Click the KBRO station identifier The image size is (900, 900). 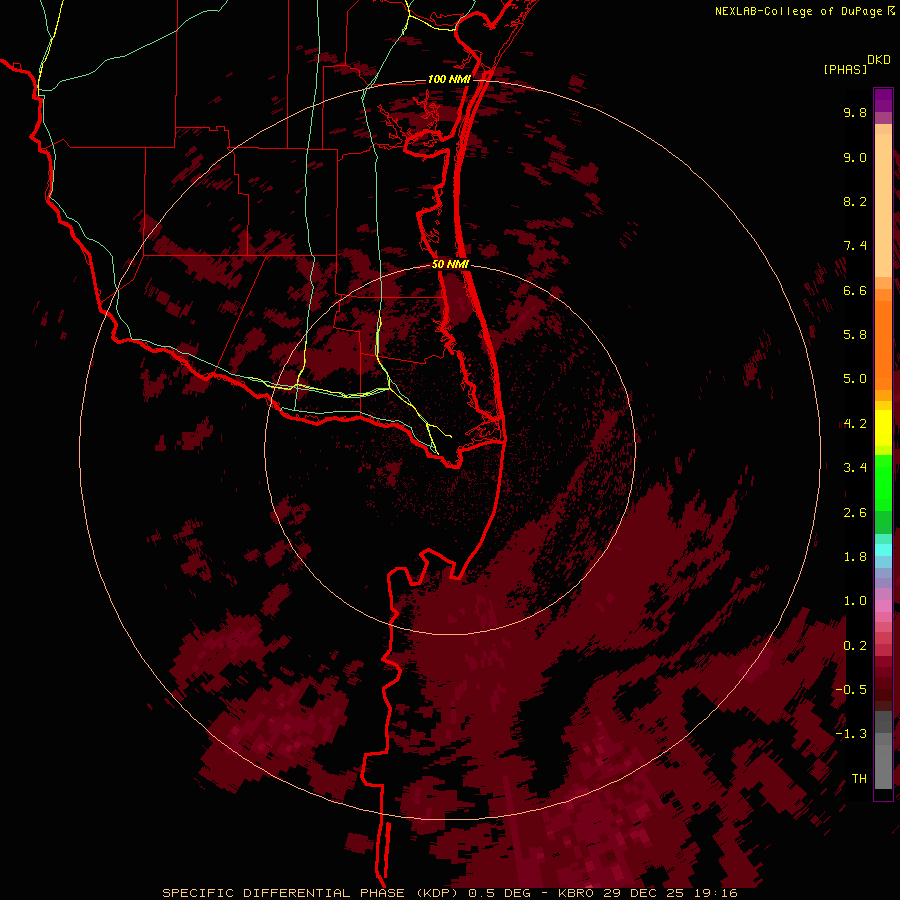point(578,893)
